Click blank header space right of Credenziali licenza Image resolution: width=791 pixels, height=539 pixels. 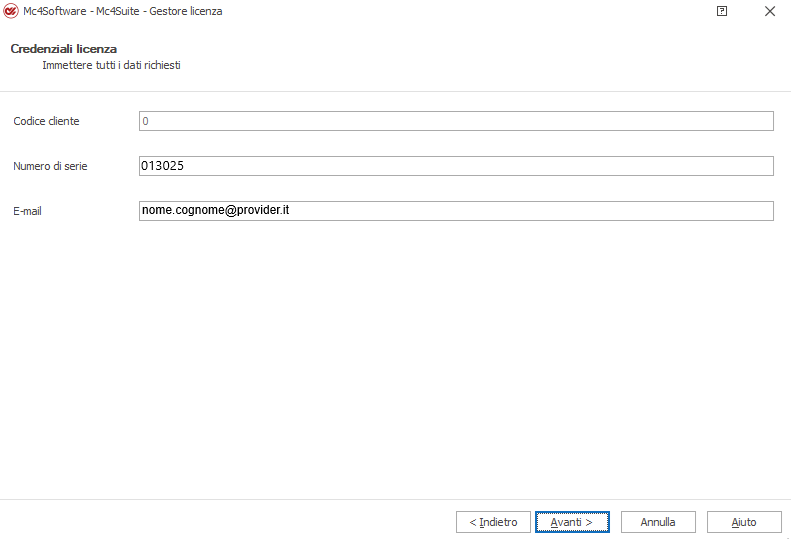tap(450, 55)
